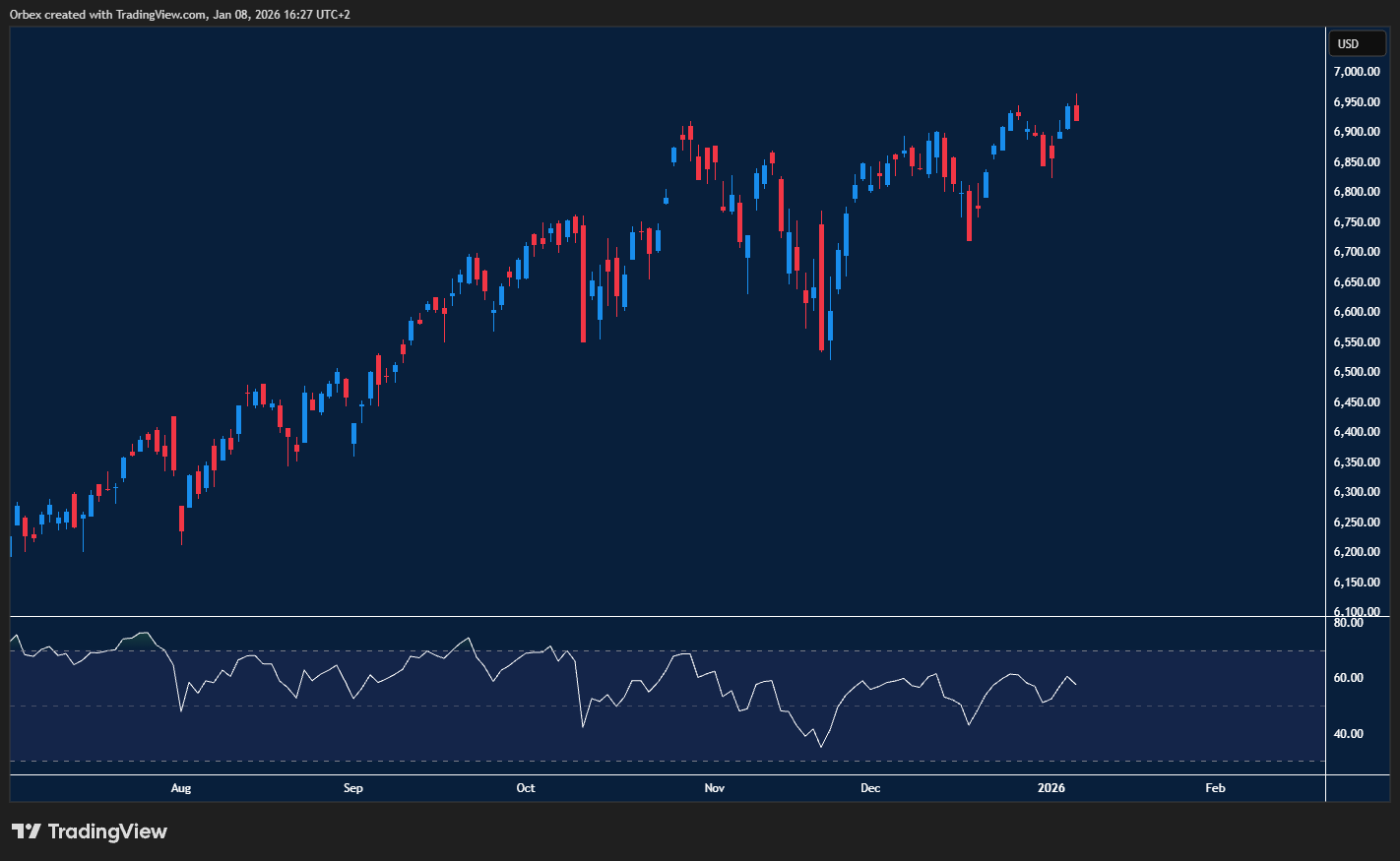Toggle the 6,500.00 price level label

coord(1356,371)
